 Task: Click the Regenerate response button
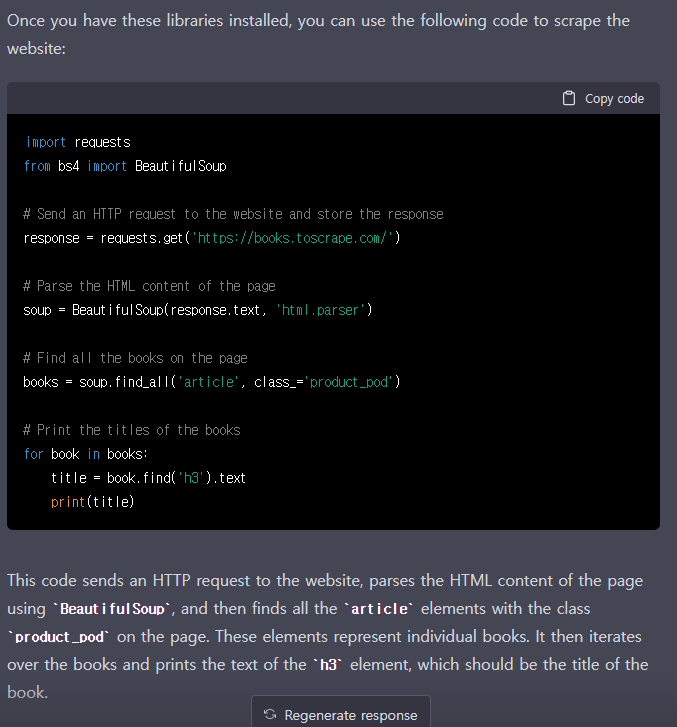pos(341,714)
